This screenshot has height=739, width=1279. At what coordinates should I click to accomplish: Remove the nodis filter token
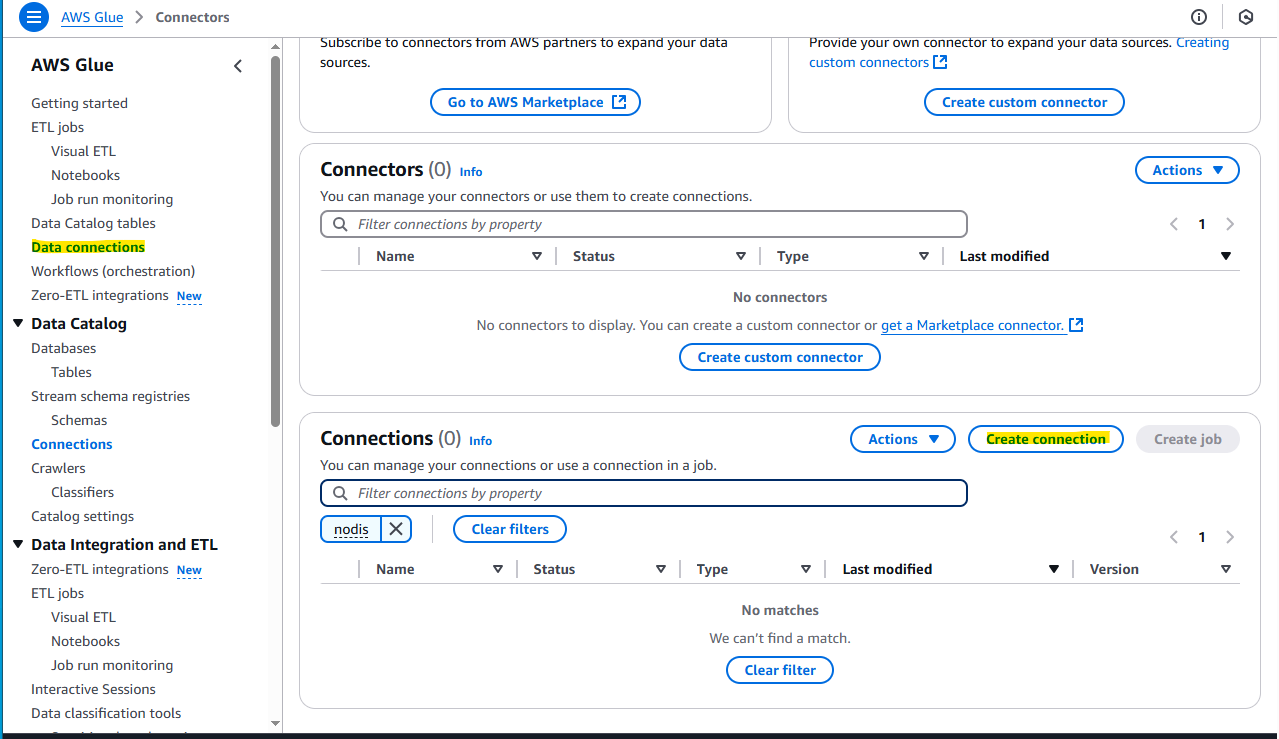point(396,529)
